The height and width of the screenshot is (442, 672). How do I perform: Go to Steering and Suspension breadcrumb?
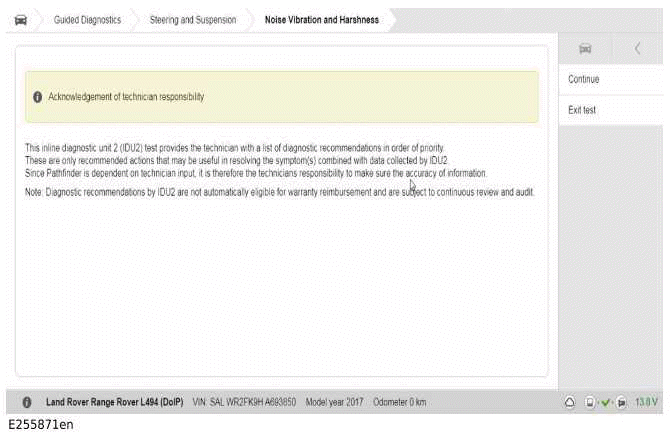[x=193, y=20]
